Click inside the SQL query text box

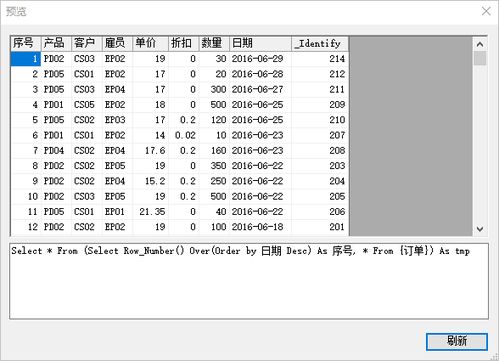coord(249,281)
